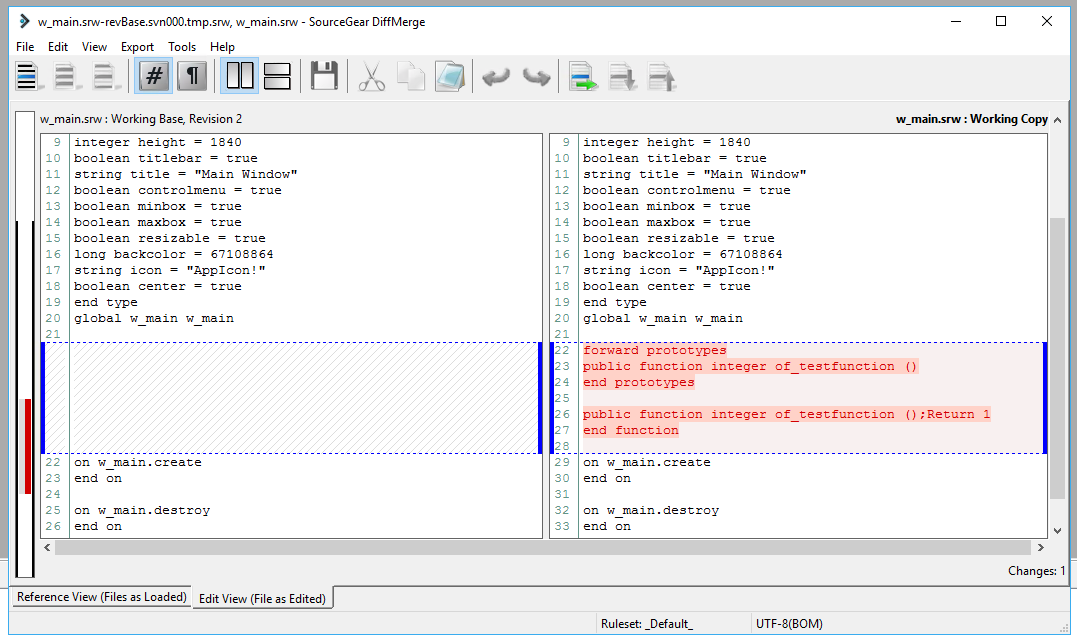Open the File menu
This screenshot has height=642, width=1077.
pyautogui.click(x=25, y=47)
